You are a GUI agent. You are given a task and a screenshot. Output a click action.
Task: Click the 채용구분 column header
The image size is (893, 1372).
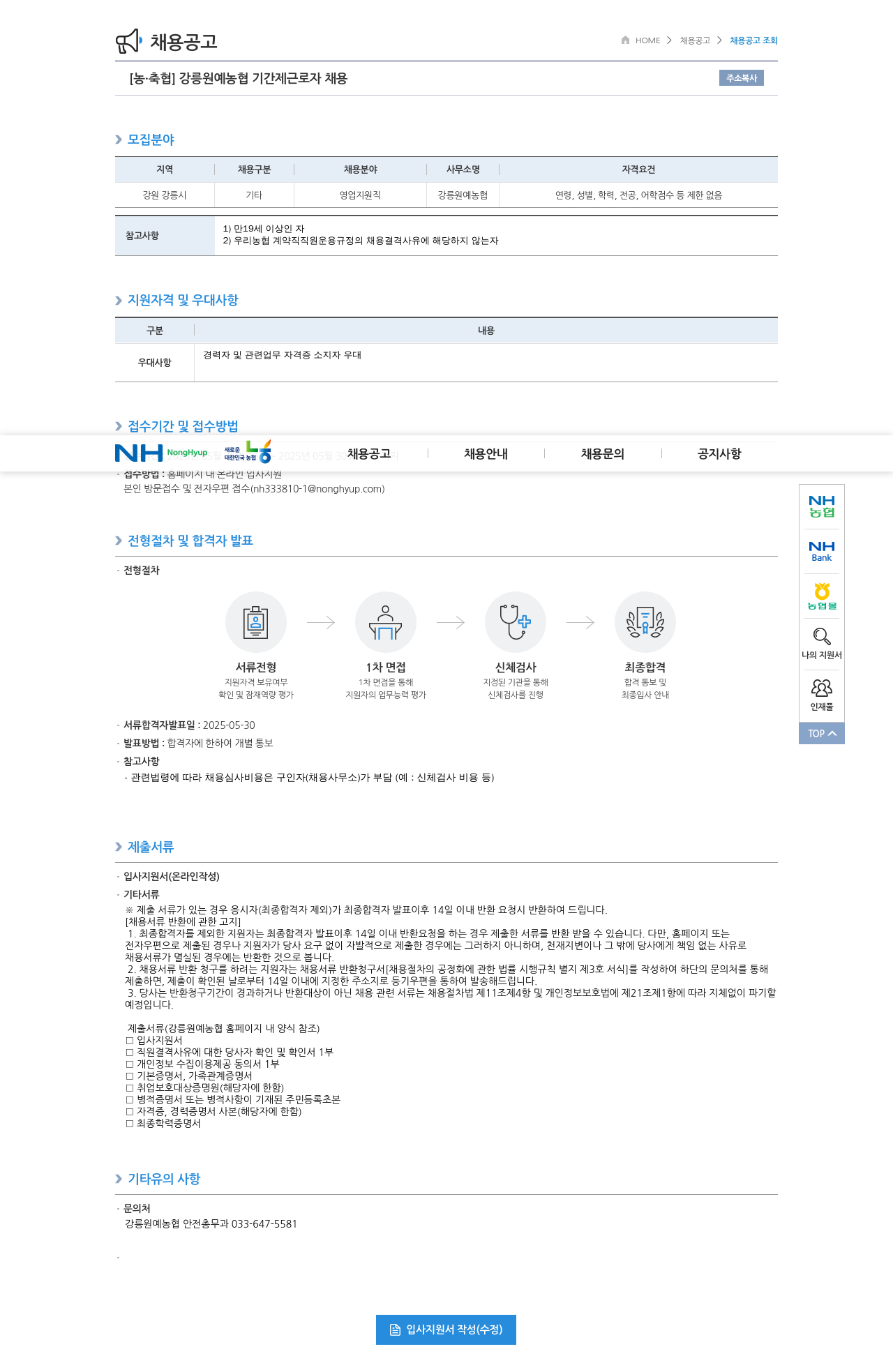point(254,169)
